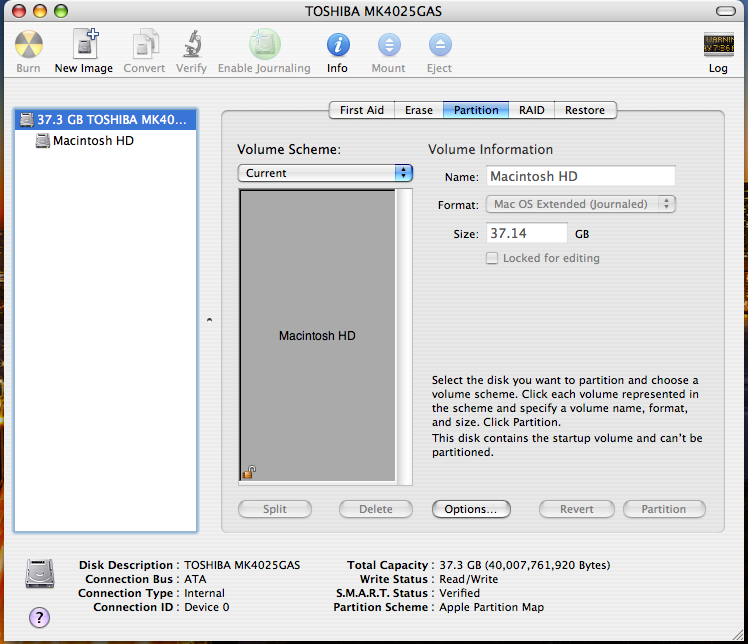Click Disk Description TOSHIBA MK4025GAS text

[x=242, y=565]
